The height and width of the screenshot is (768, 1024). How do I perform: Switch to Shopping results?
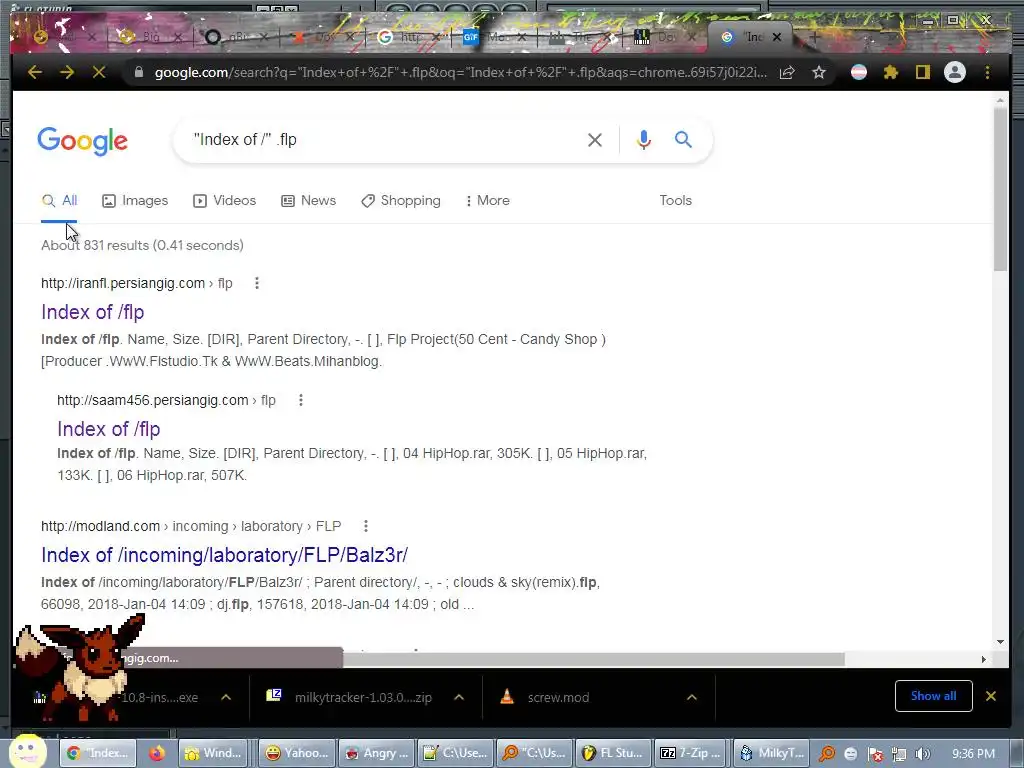pos(401,200)
